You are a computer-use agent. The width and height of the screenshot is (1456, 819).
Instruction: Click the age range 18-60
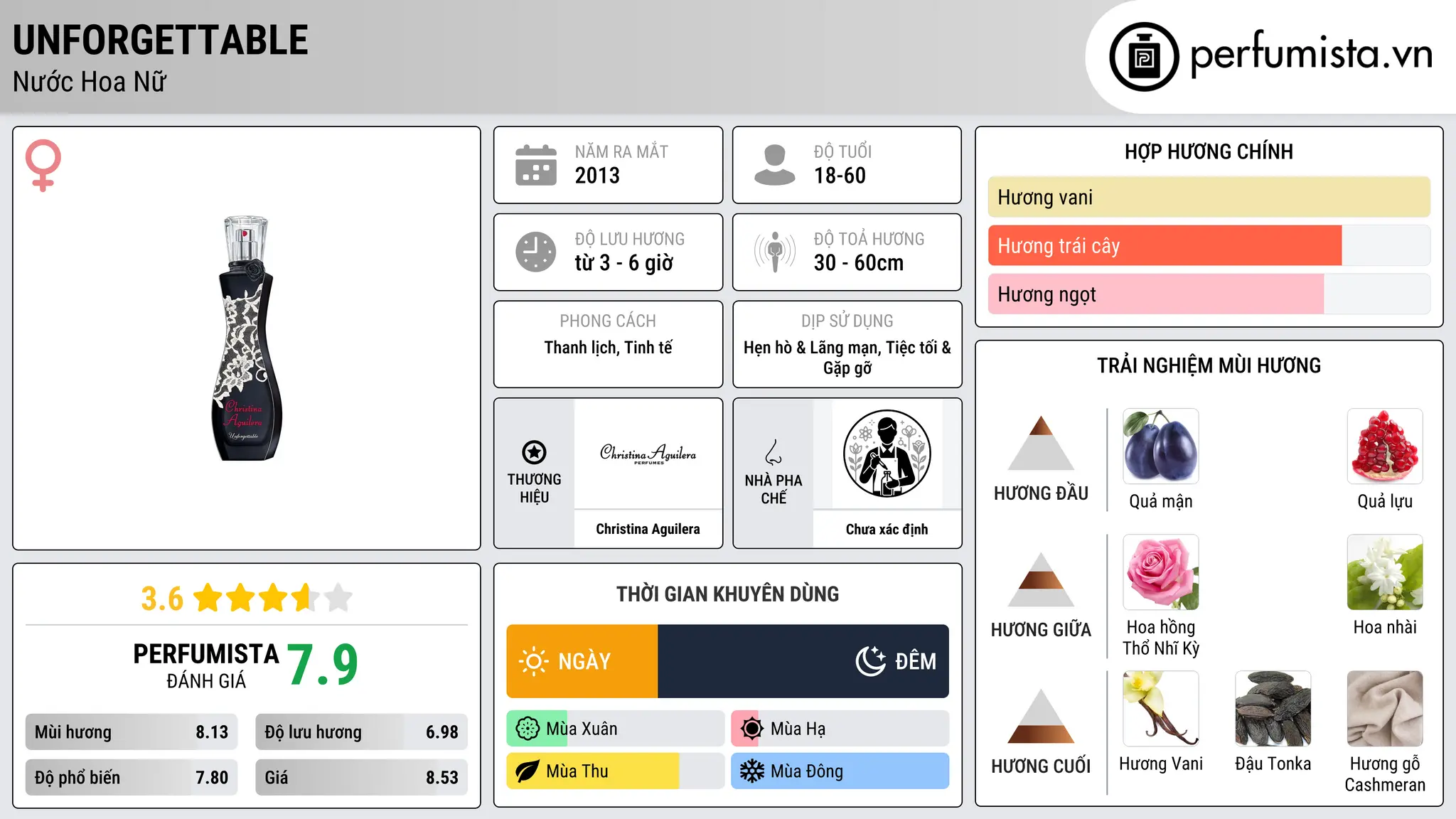coord(840,176)
